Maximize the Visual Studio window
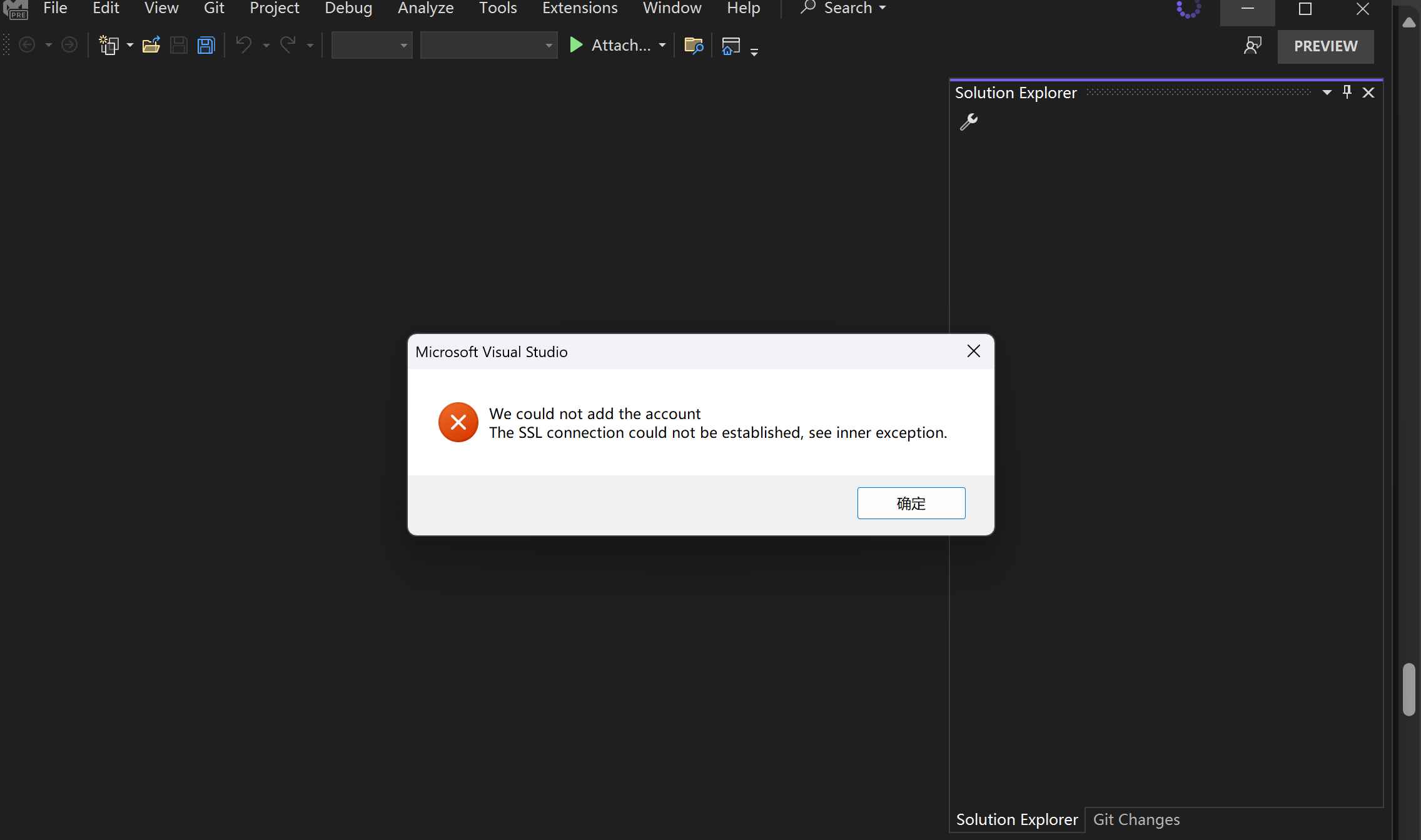The height and width of the screenshot is (840, 1421). pyautogui.click(x=1305, y=9)
